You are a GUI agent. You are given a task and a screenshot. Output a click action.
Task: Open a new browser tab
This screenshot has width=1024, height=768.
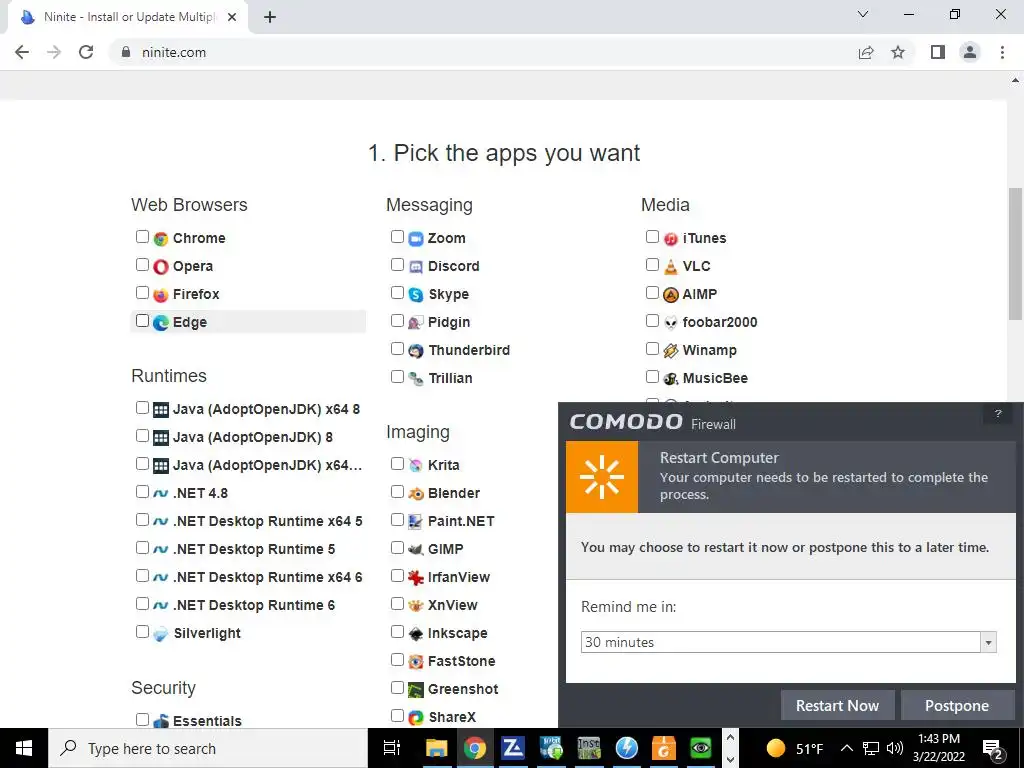click(x=270, y=18)
